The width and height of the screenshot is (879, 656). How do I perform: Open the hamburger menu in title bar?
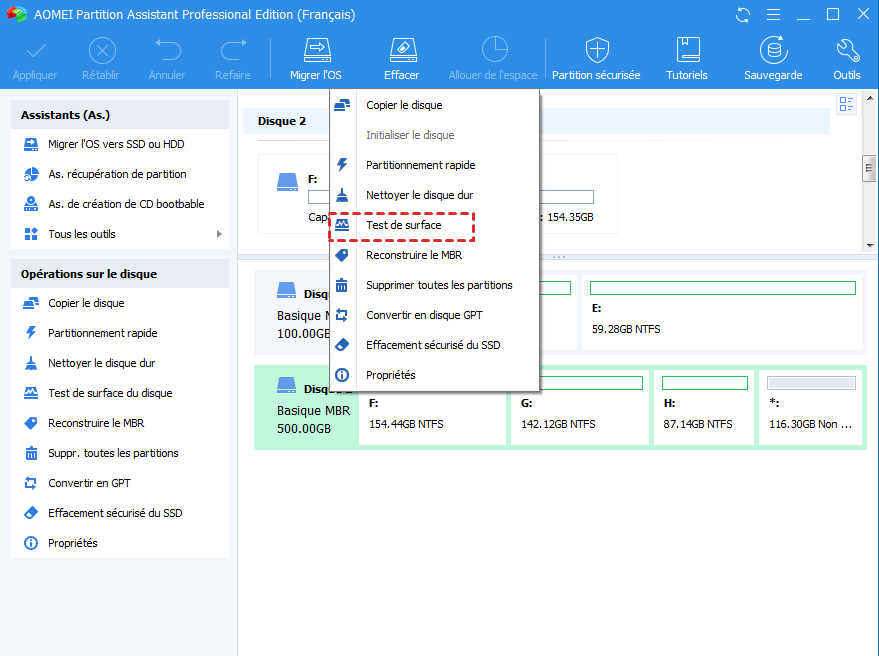coord(773,15)
